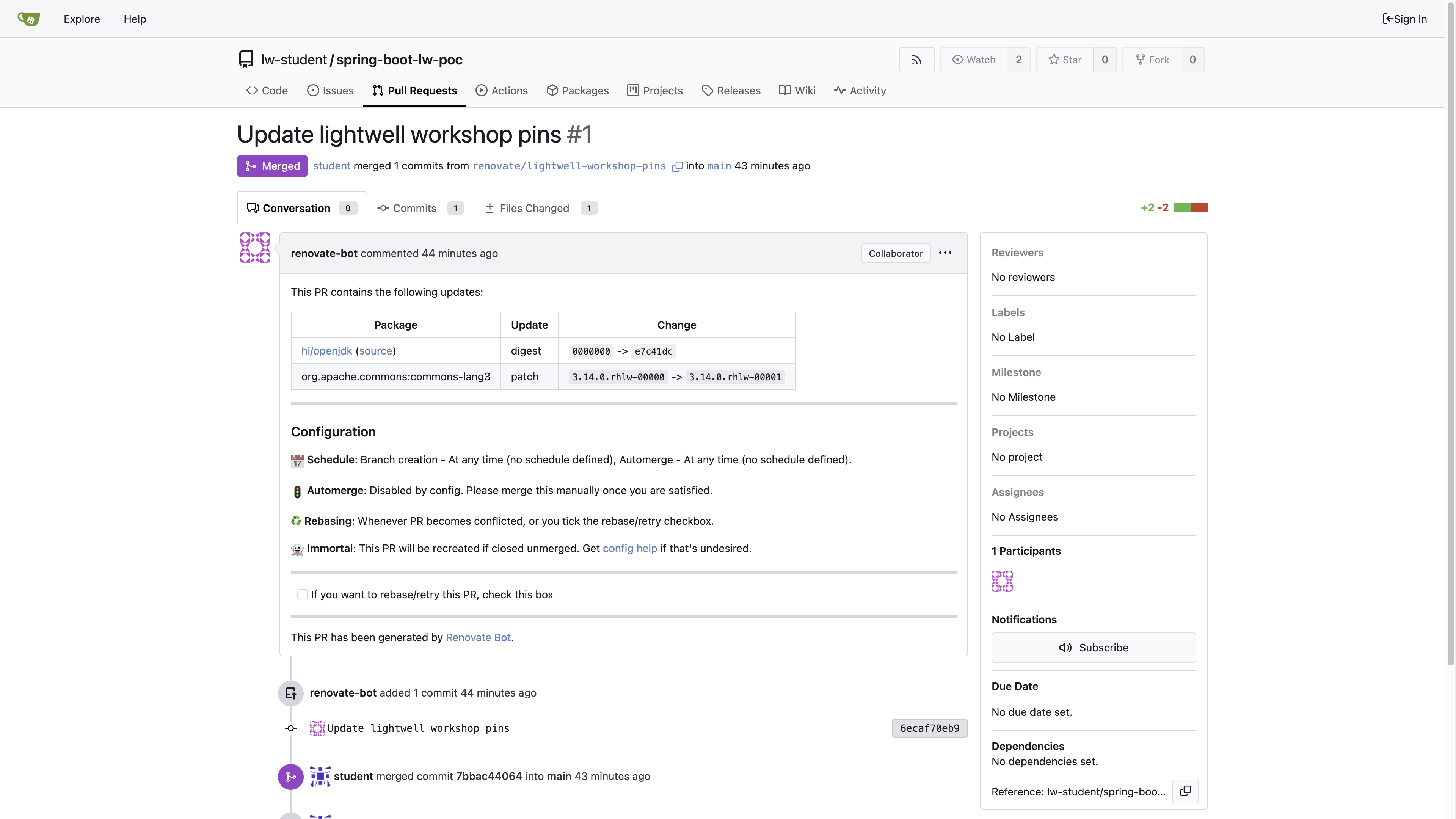Image resolution: width=1456 pixels, height=819 pixels.
Task: Select the e7c41dc digest text
Action: pos(653,351)
